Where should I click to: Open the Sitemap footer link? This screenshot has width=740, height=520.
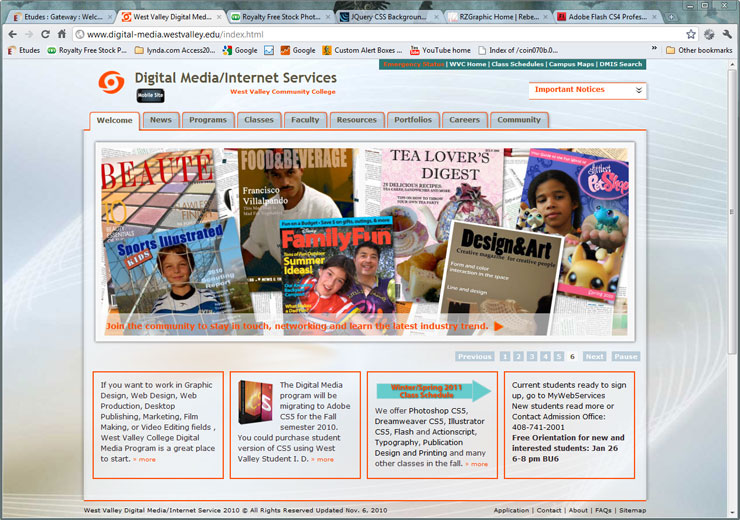(x=632, y=510)
